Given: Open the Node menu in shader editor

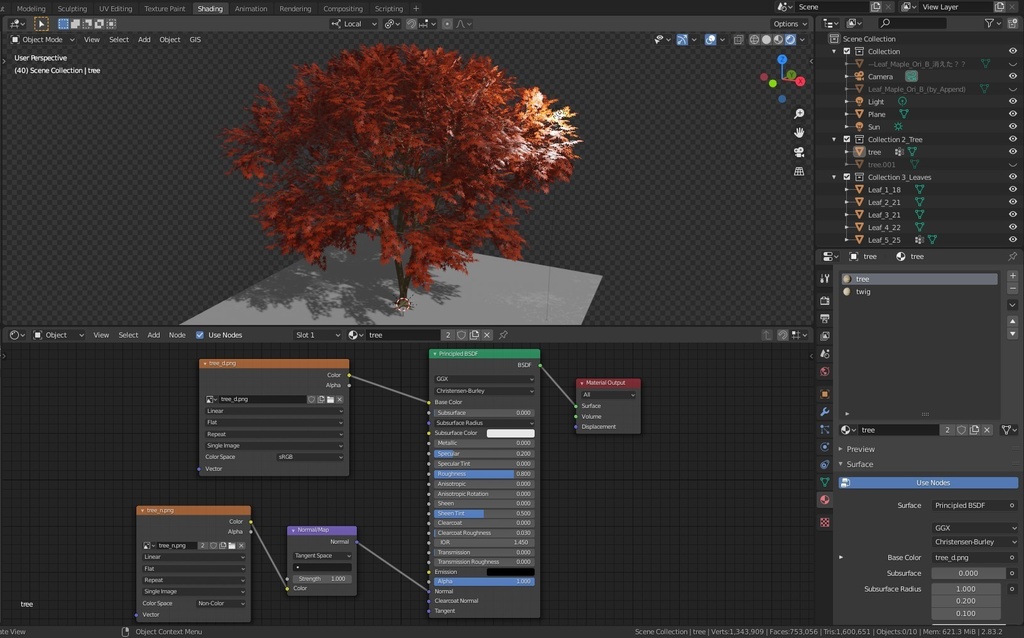Looking at the screenshot, I should [177, 335].
